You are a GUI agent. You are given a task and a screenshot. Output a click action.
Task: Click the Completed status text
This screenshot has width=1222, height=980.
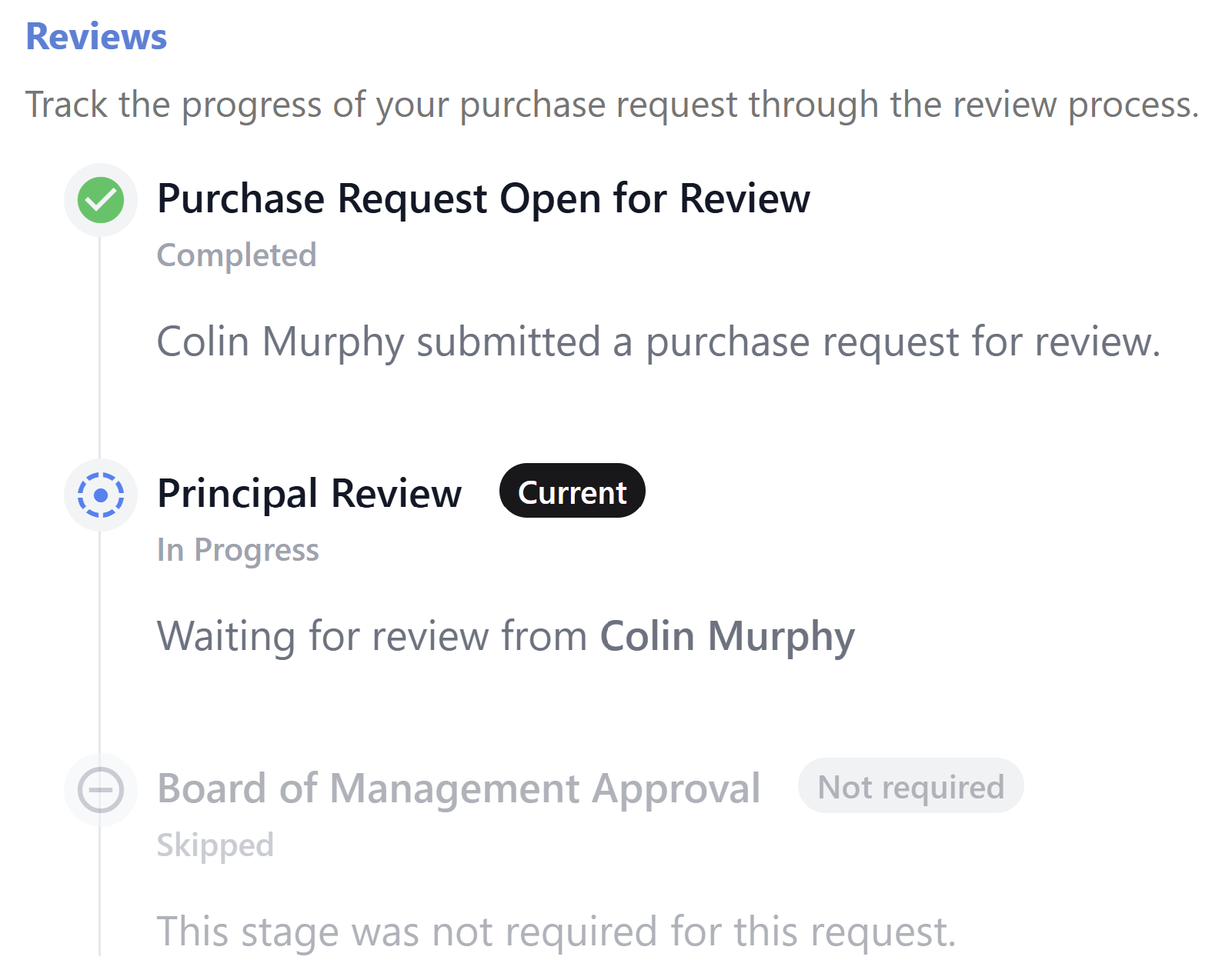click(x=236, y=255)
